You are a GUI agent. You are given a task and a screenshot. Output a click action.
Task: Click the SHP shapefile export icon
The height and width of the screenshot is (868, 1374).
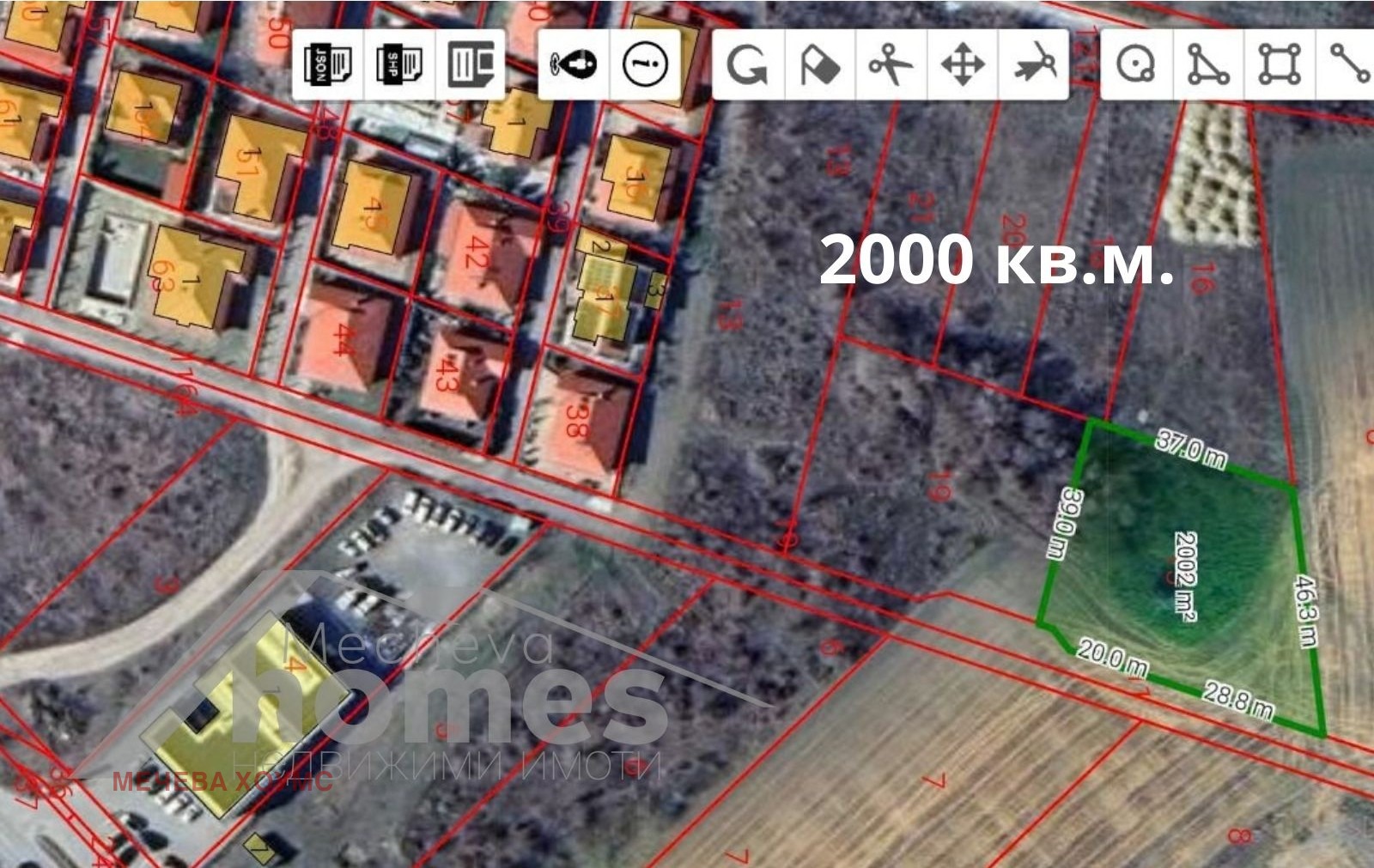(399, 64)
